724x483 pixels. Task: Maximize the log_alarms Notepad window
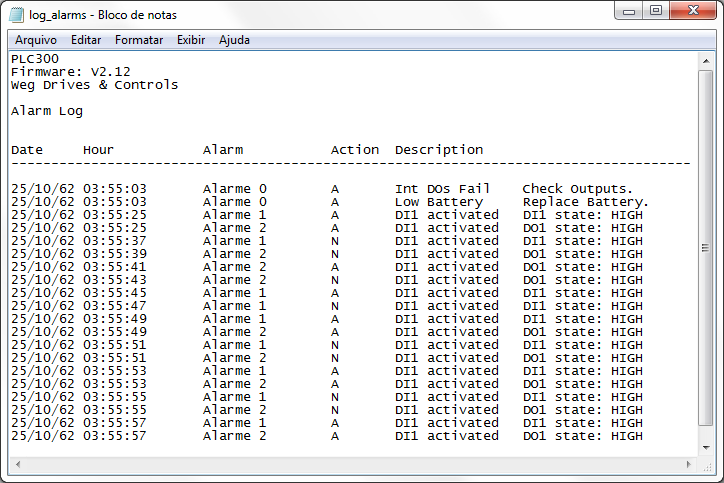pyautogui.click(x=656, y=11)
